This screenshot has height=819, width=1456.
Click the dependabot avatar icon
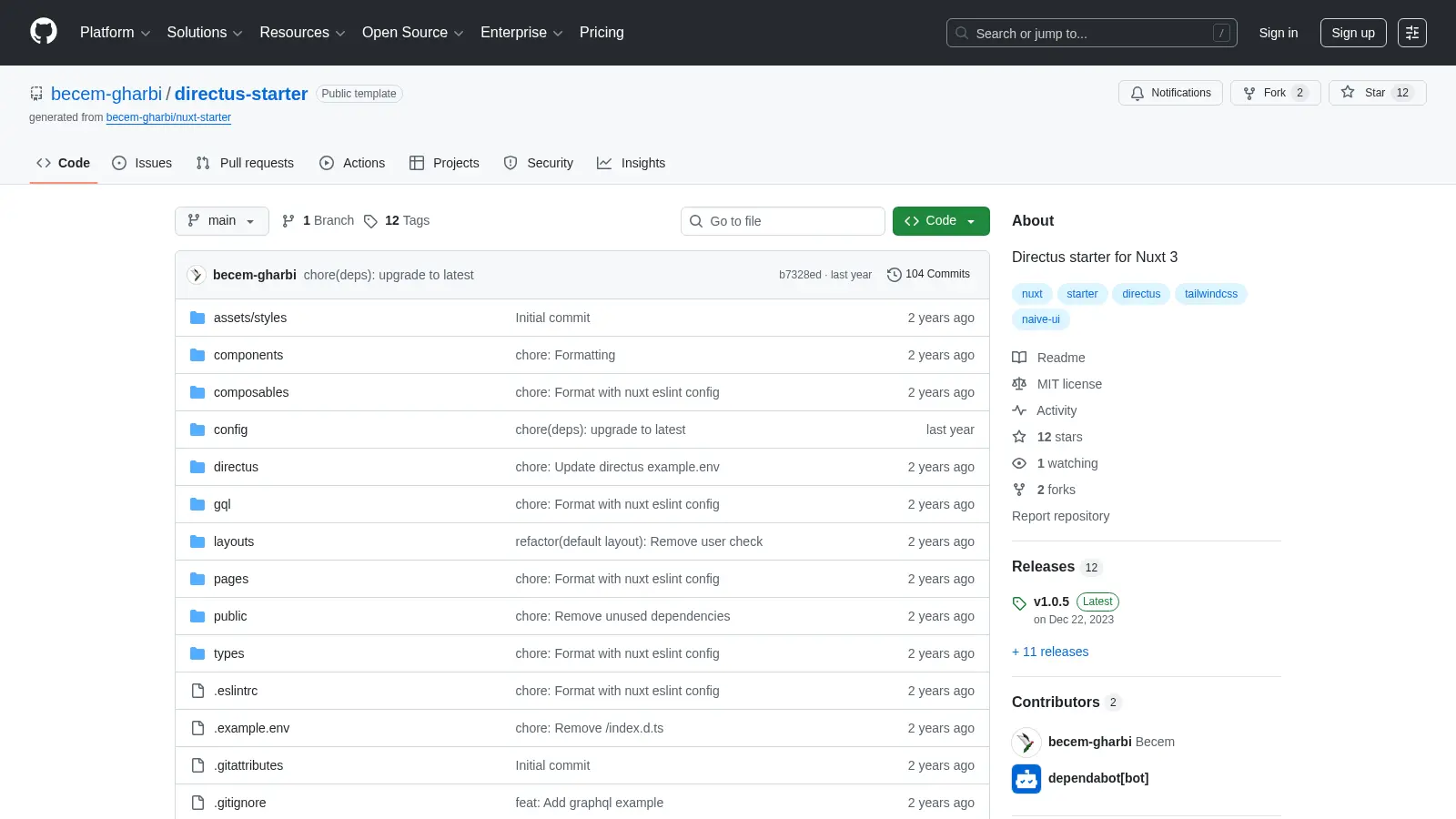point(1026,779)
